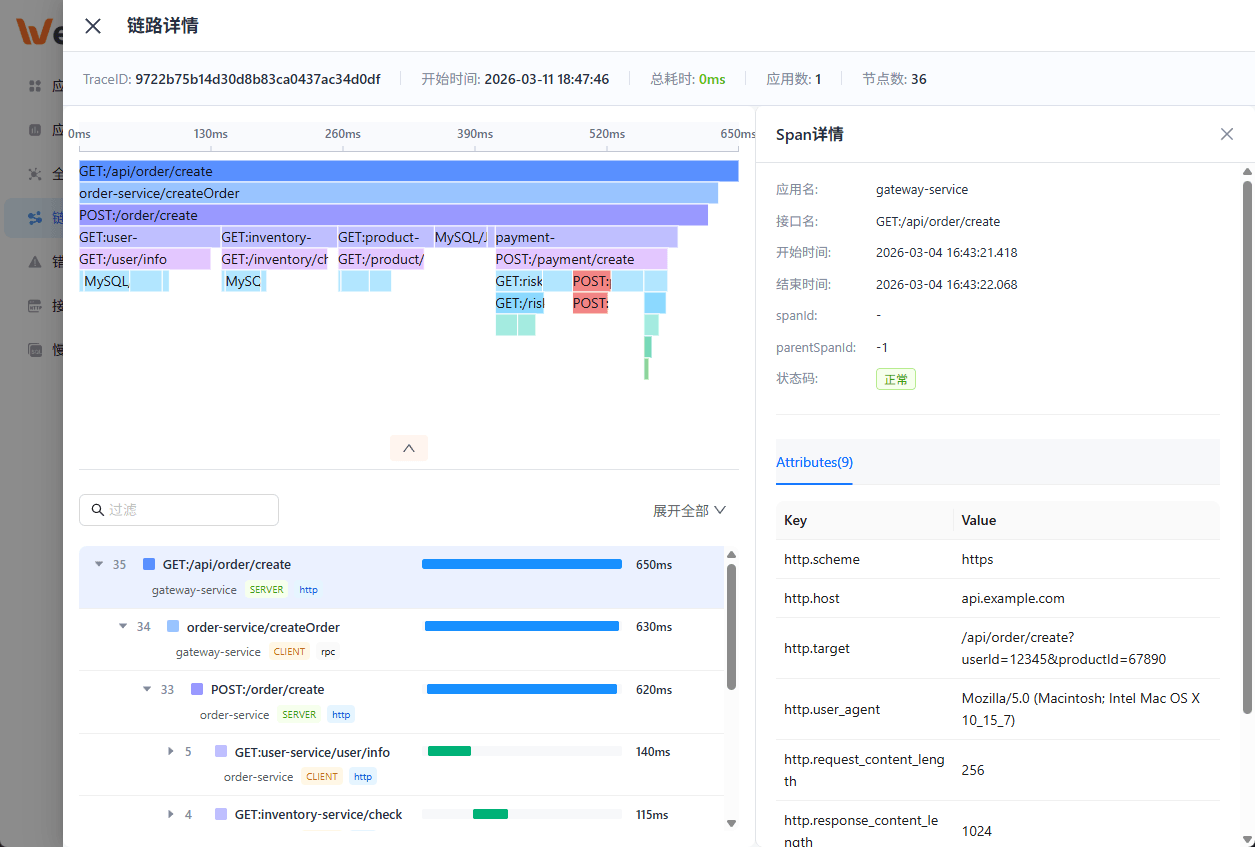The width and height of the screenshot is (1255, 847).
Task: Click the grid icon in the left sidebar
Action: 35,86
